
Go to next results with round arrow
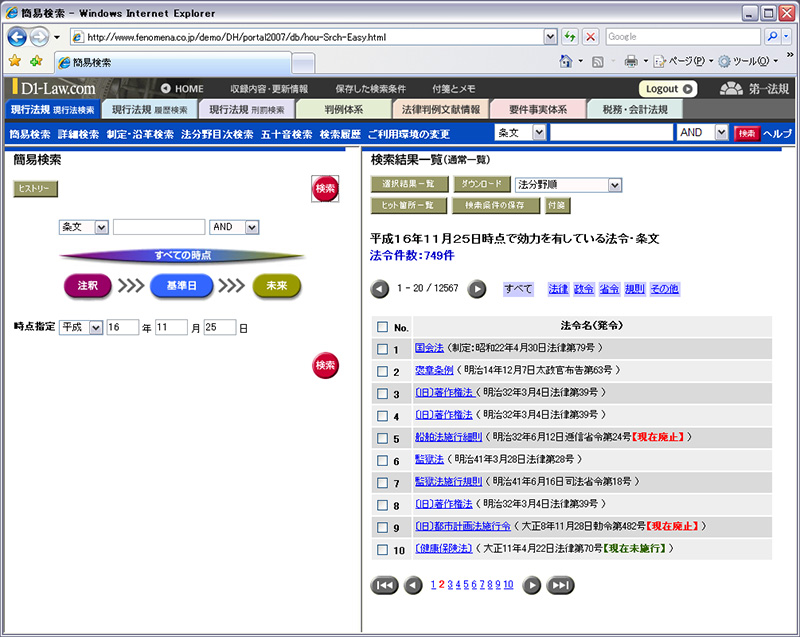[x=477, y=289]
